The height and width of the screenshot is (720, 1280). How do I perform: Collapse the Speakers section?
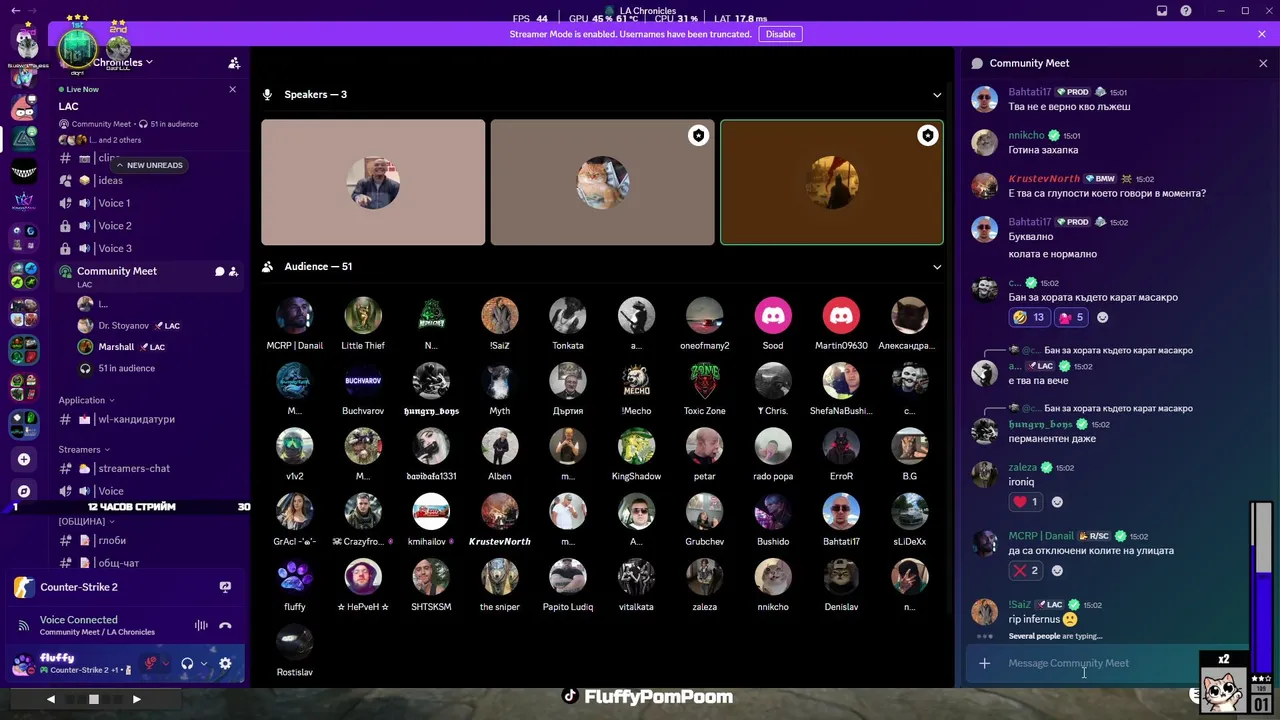pyautogui.click(x=937, y=95)
